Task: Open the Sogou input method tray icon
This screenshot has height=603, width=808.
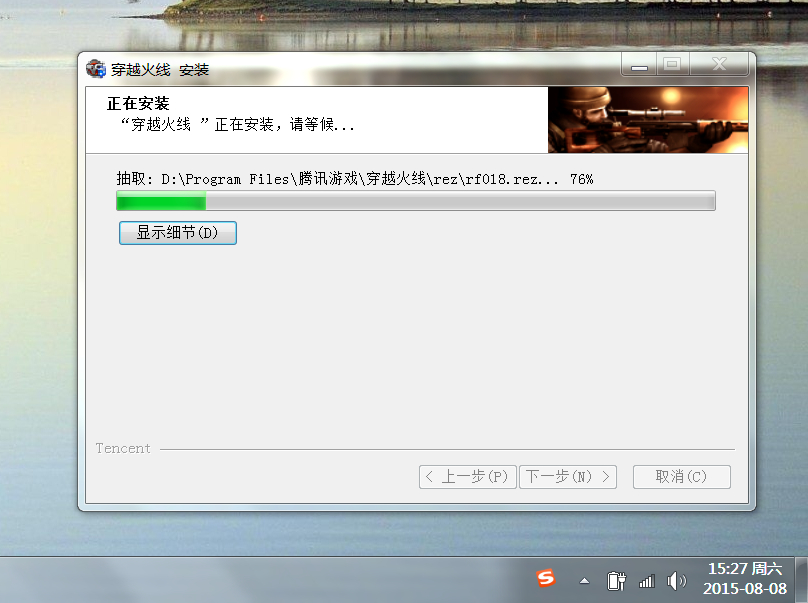Action: coord(546,578)
